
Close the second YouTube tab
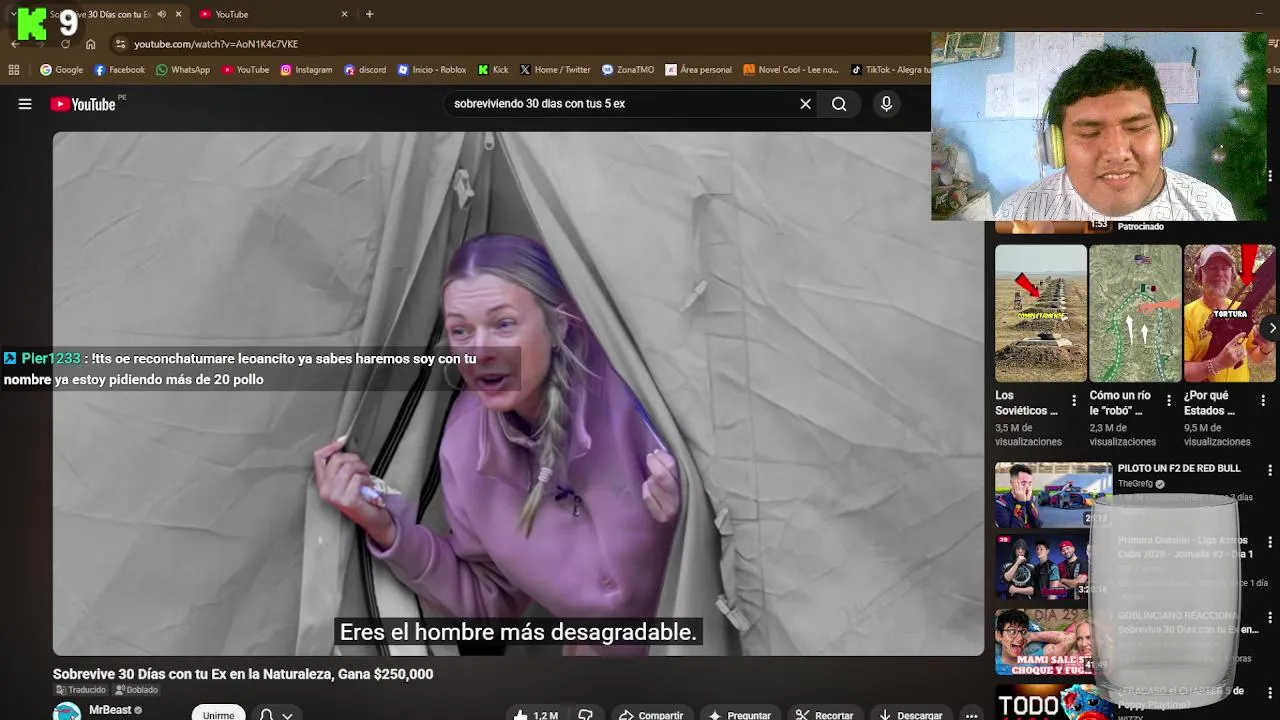(345, 14)
